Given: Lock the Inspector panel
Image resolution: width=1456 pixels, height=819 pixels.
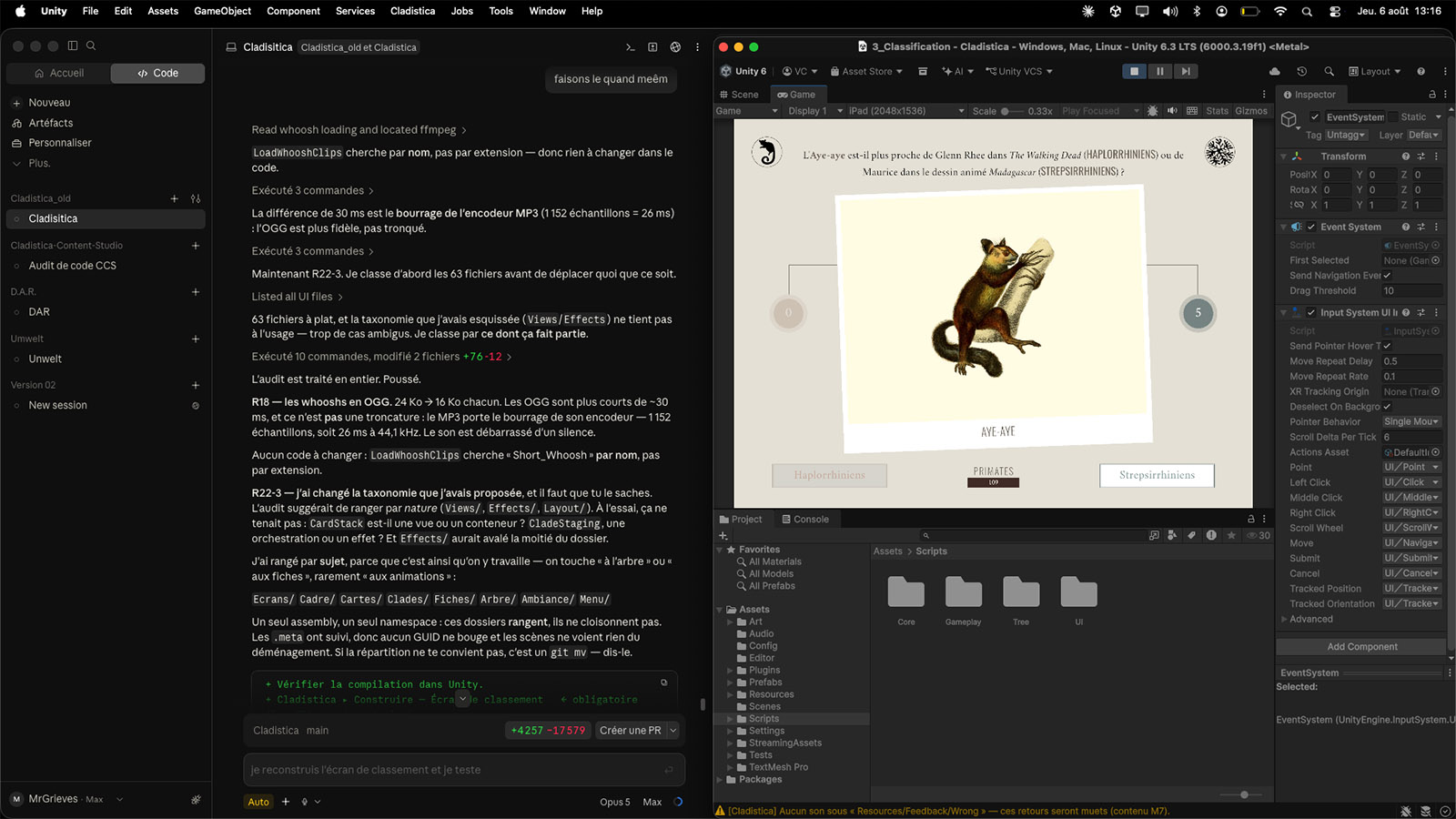Looking at the screenshot, I should tap(1432, 95).
